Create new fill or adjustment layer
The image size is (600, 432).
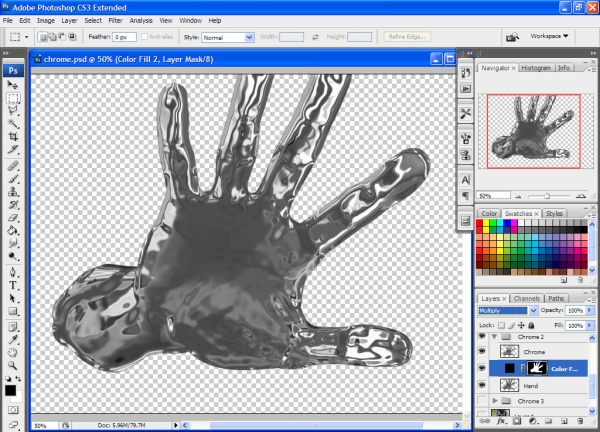532,421
